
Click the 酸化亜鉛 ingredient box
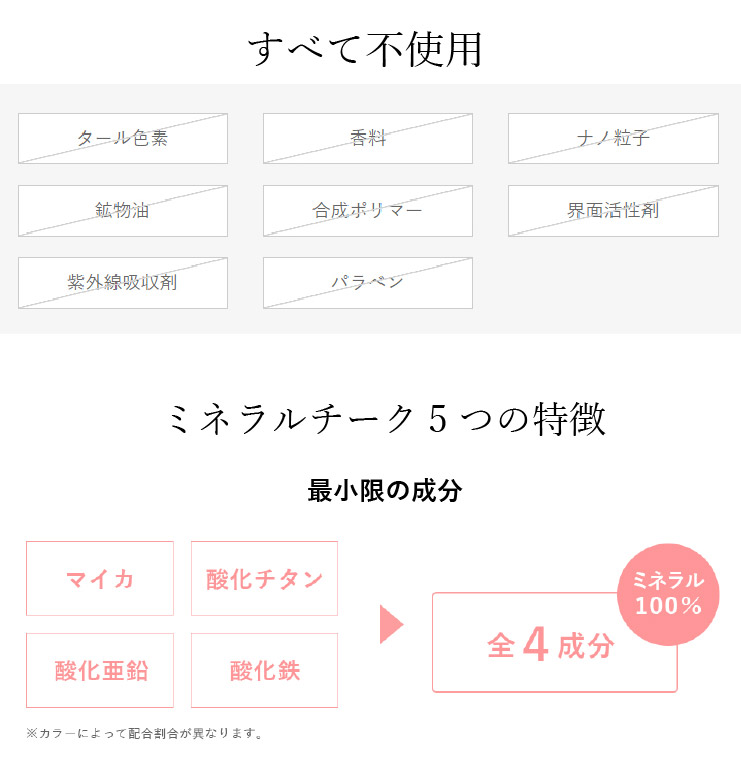[100, 670]
